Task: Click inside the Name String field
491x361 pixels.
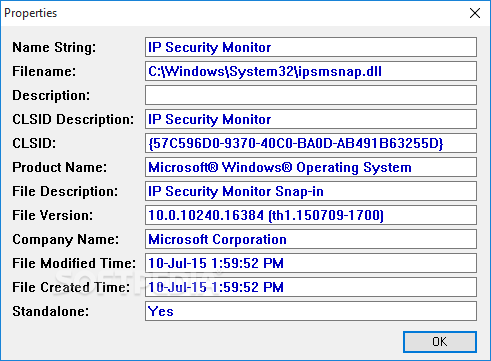Action: tap(311, 47)
